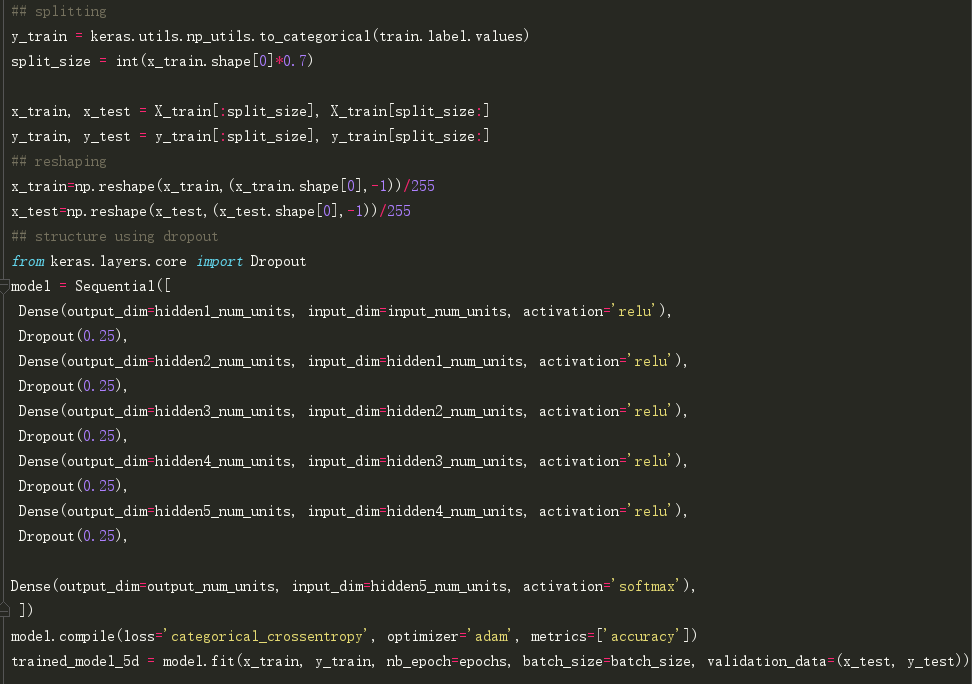This screenshot has height=684, width=972.
Task: Click the '## structure using dropout' comment
Action: 114,236
